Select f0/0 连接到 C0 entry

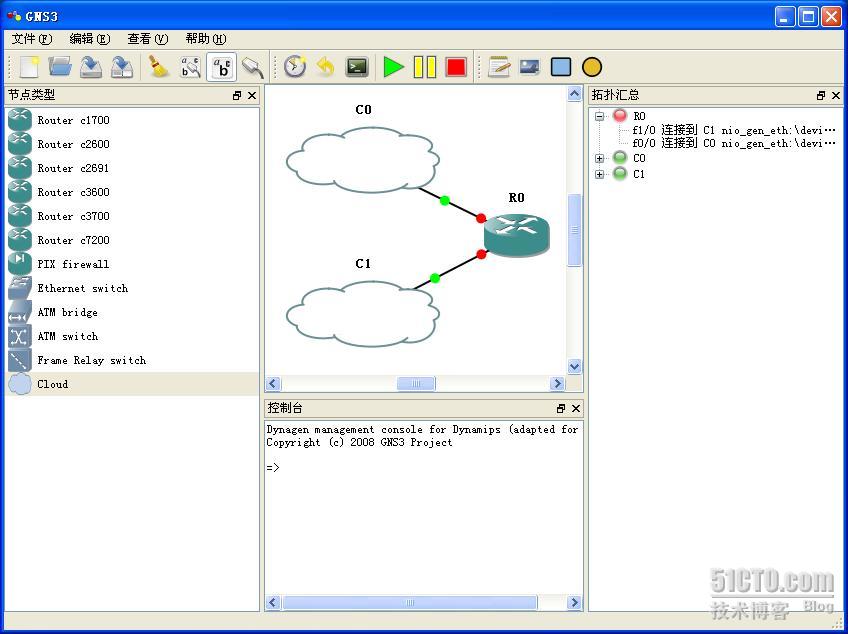coord(734,143)
